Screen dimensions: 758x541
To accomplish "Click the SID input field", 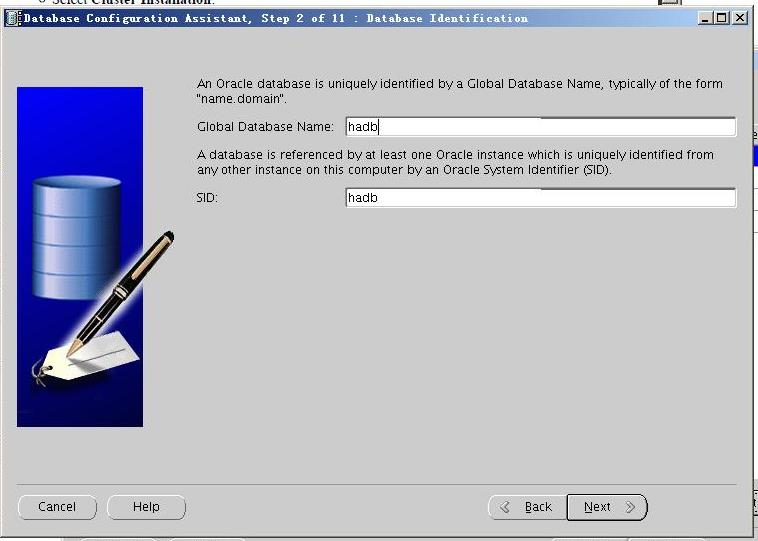I will click(x=541, y=198).
